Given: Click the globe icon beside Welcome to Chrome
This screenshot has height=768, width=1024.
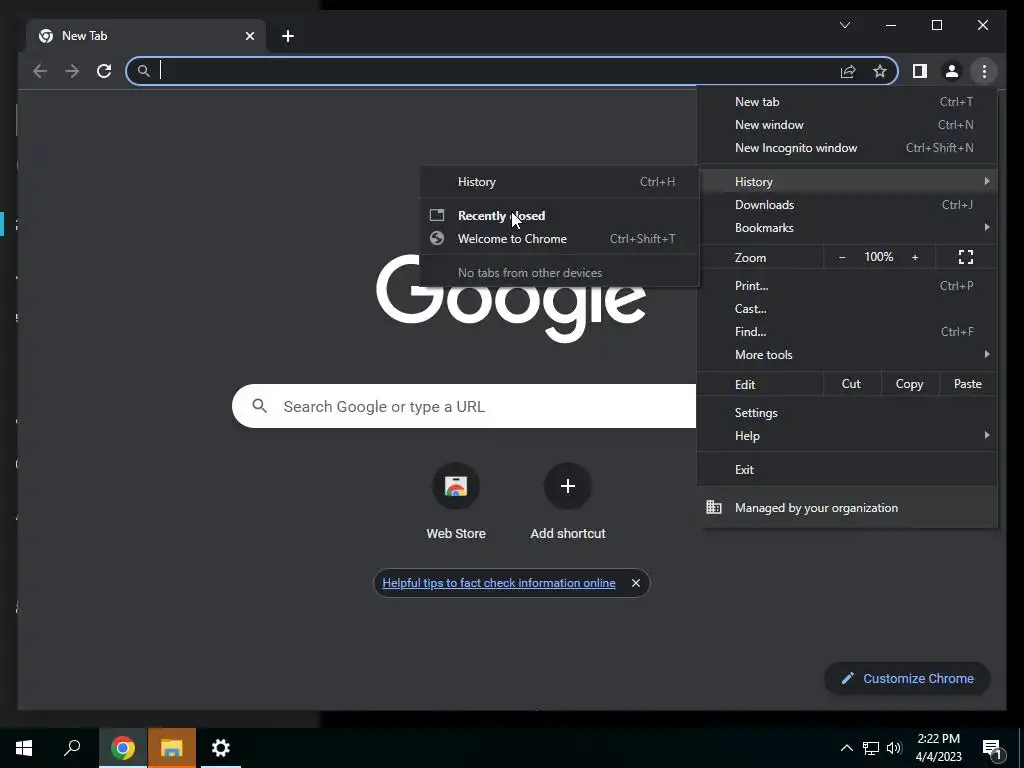Looking at the screenshot, I should point(437,238).
